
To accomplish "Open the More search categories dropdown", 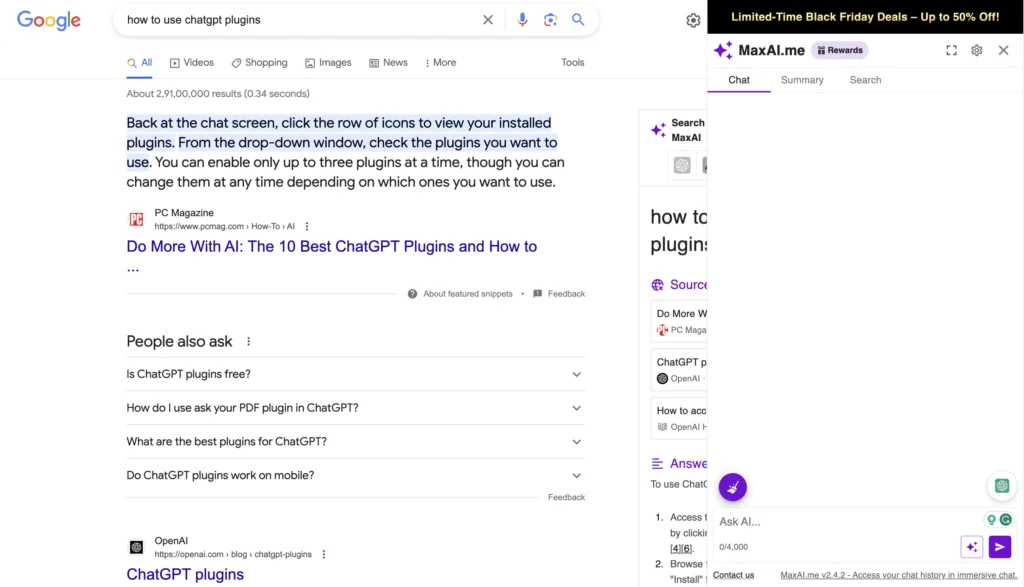I will click(440, 62).
